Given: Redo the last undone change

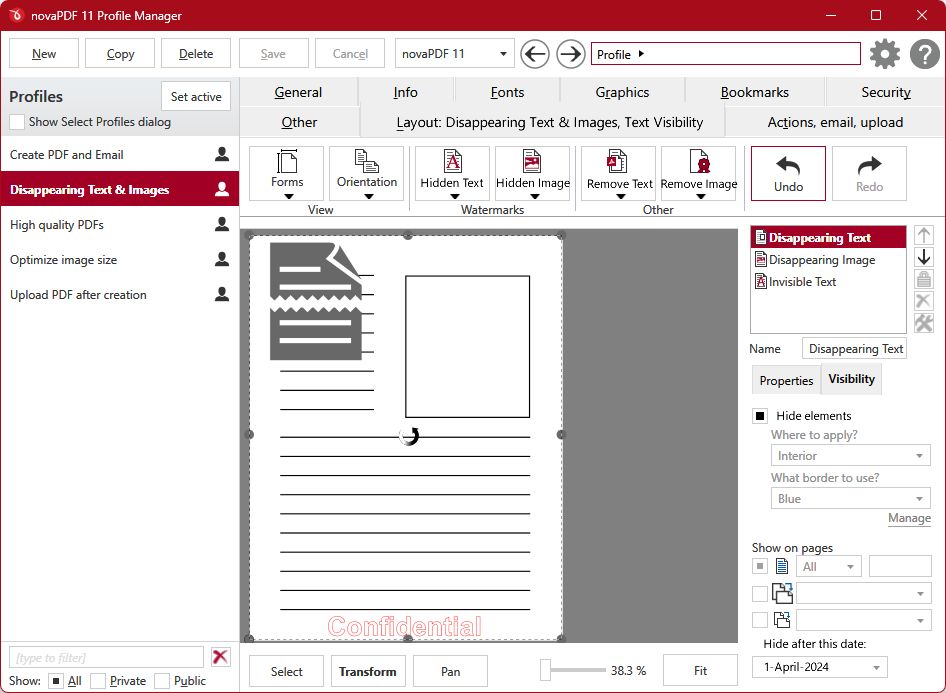Looking at the screenshot, I should click(869, 173).
